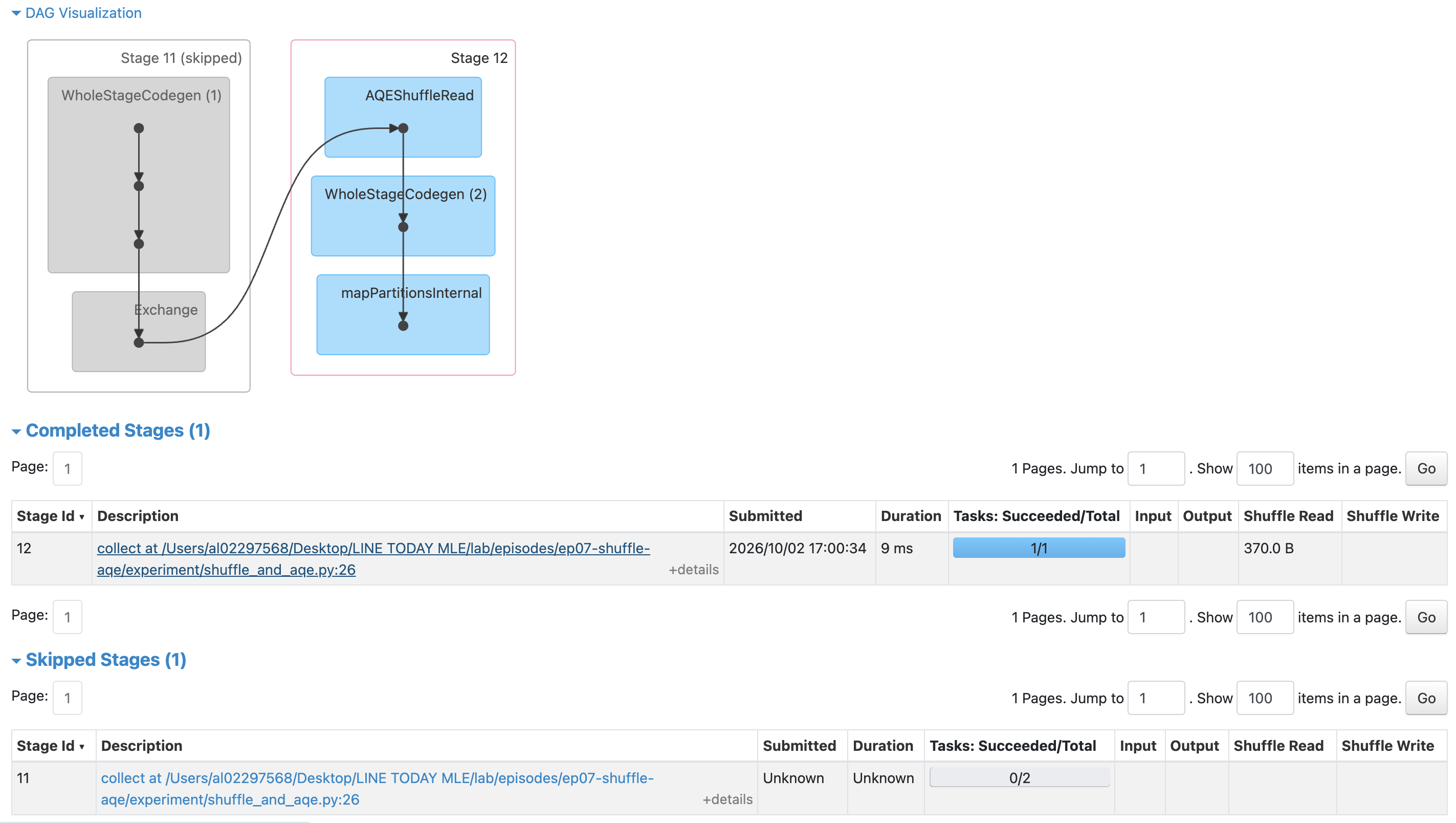Select the AQEShuffleRead node in Stage 12
1456x823 pixels.
403,117
